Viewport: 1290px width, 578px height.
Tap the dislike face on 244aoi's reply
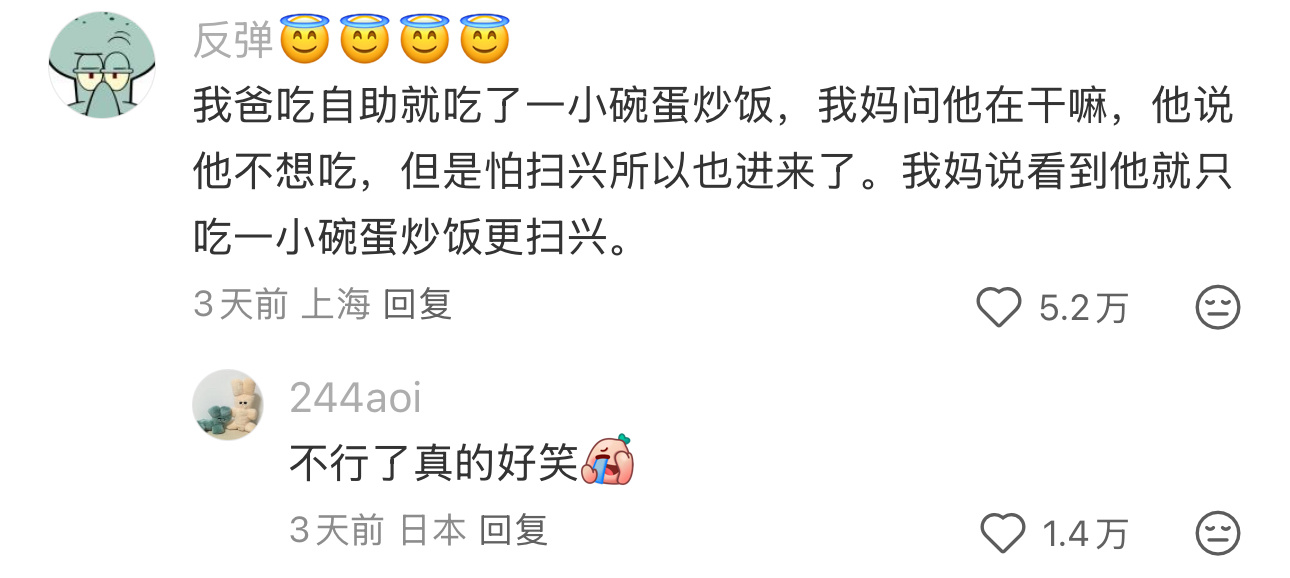click(1218, 532)
